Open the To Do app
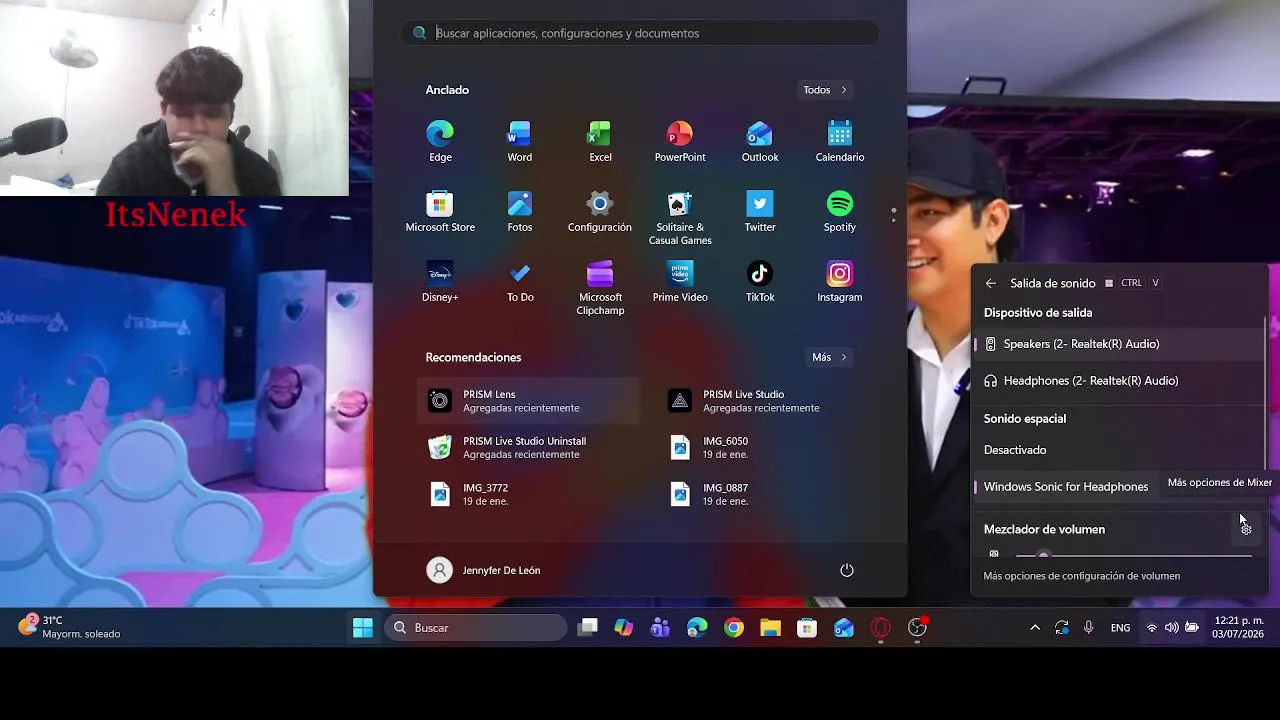Screen dimensions: 1280x720 pyautogui.click(x=520, y=281)
